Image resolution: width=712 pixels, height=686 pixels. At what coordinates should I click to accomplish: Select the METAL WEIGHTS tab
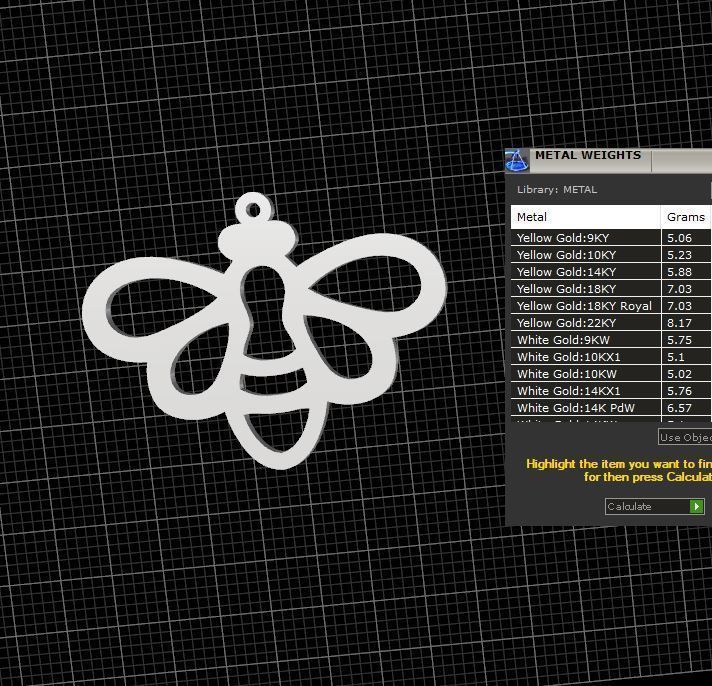pos(590,161)
